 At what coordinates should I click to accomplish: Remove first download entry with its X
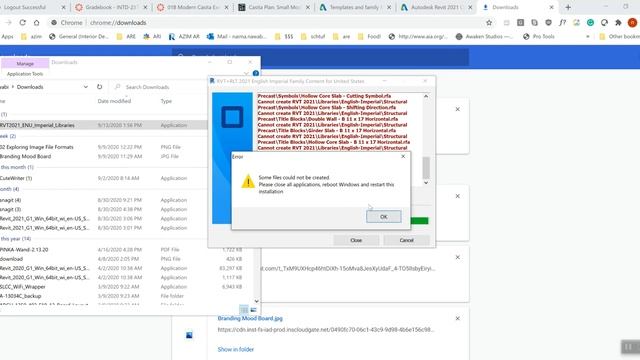[458, 109]
